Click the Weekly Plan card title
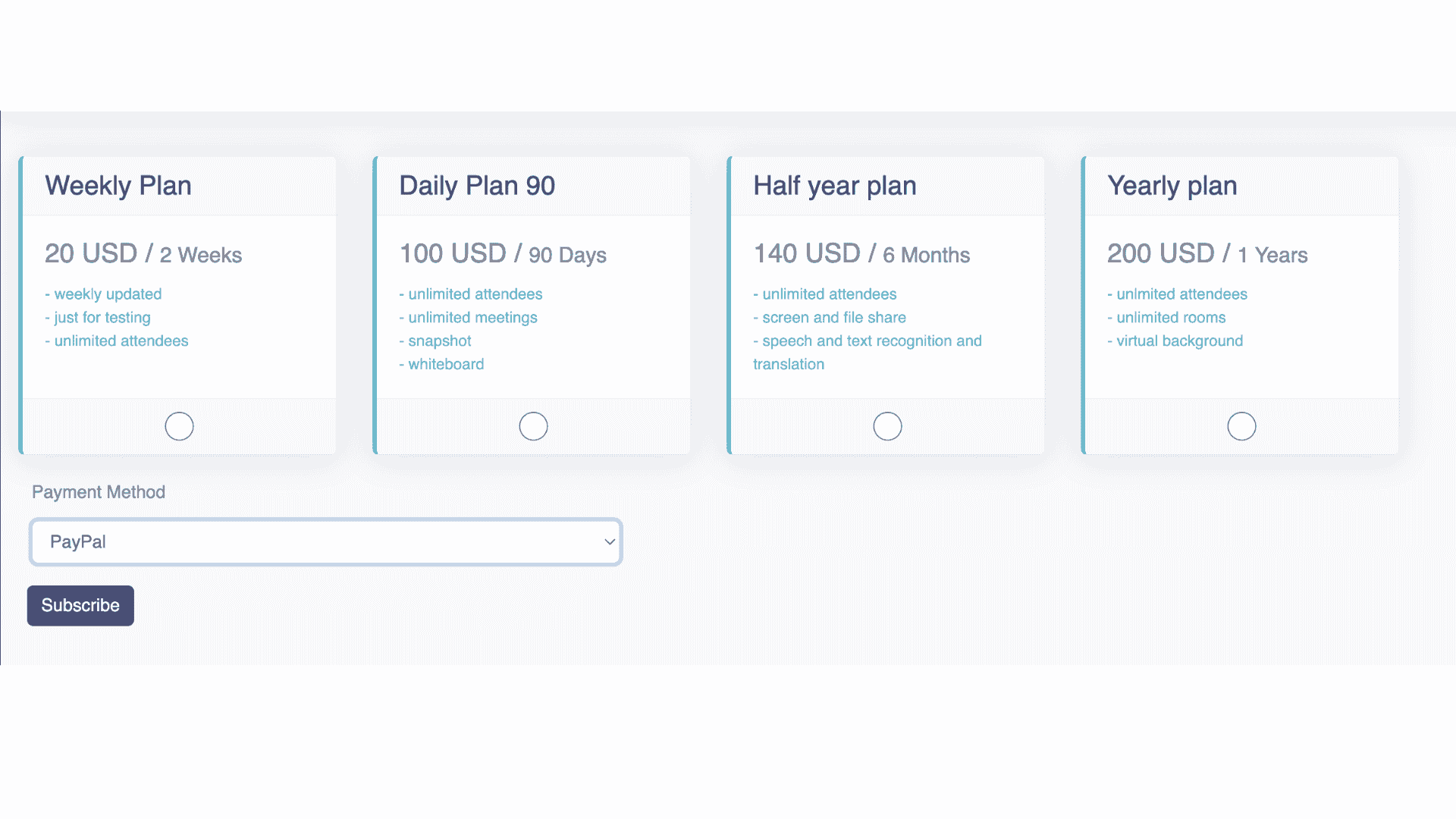The image size is (1456, 819). [118, 185]
